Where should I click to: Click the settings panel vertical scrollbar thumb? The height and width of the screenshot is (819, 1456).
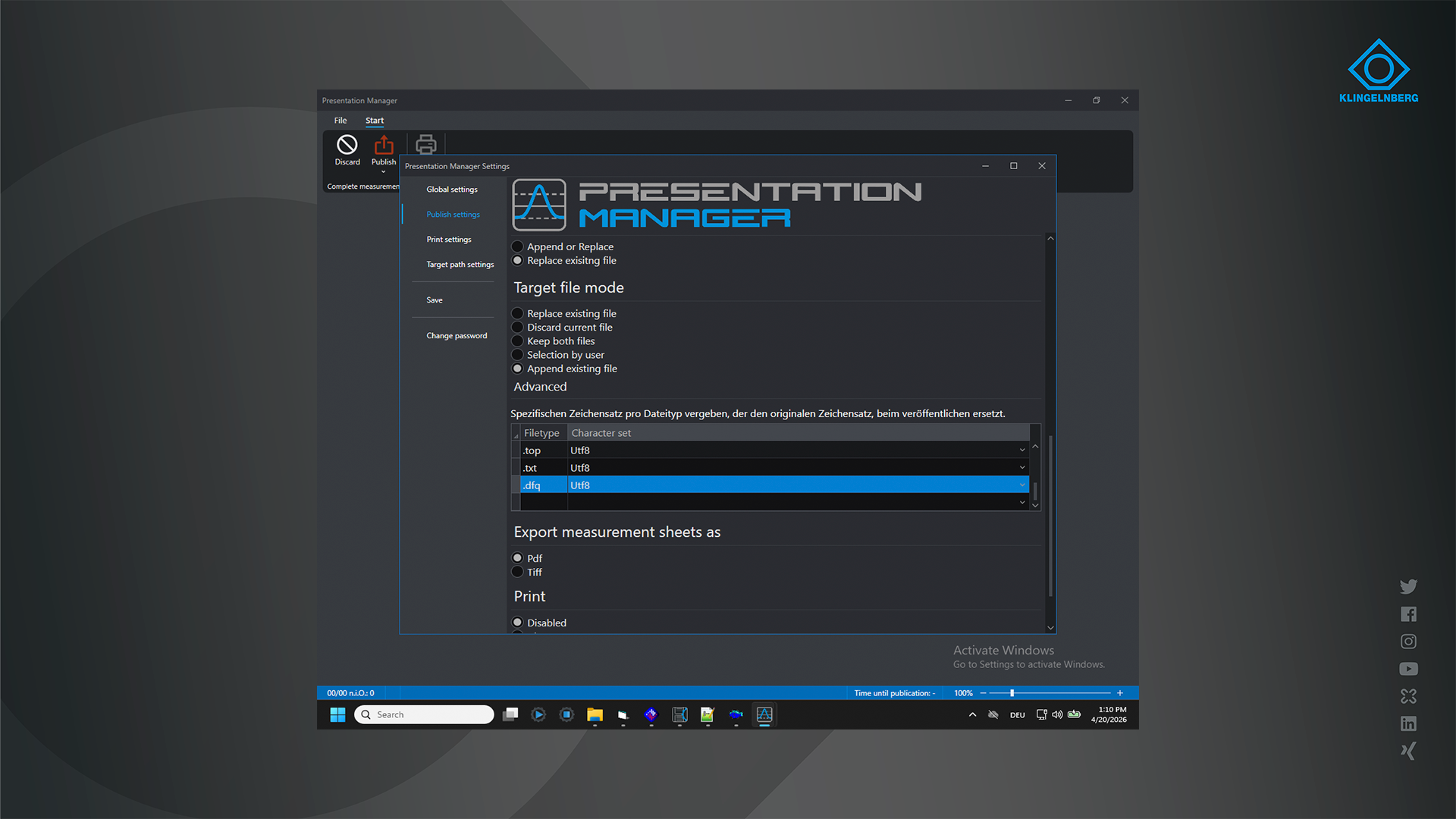click(1050, 516)
